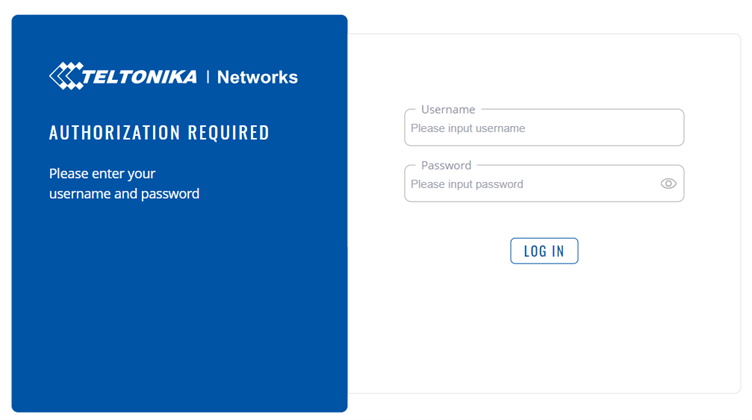Click the 'Please input password' placeholder
The image size is (752, 420).
coord(466,185)
